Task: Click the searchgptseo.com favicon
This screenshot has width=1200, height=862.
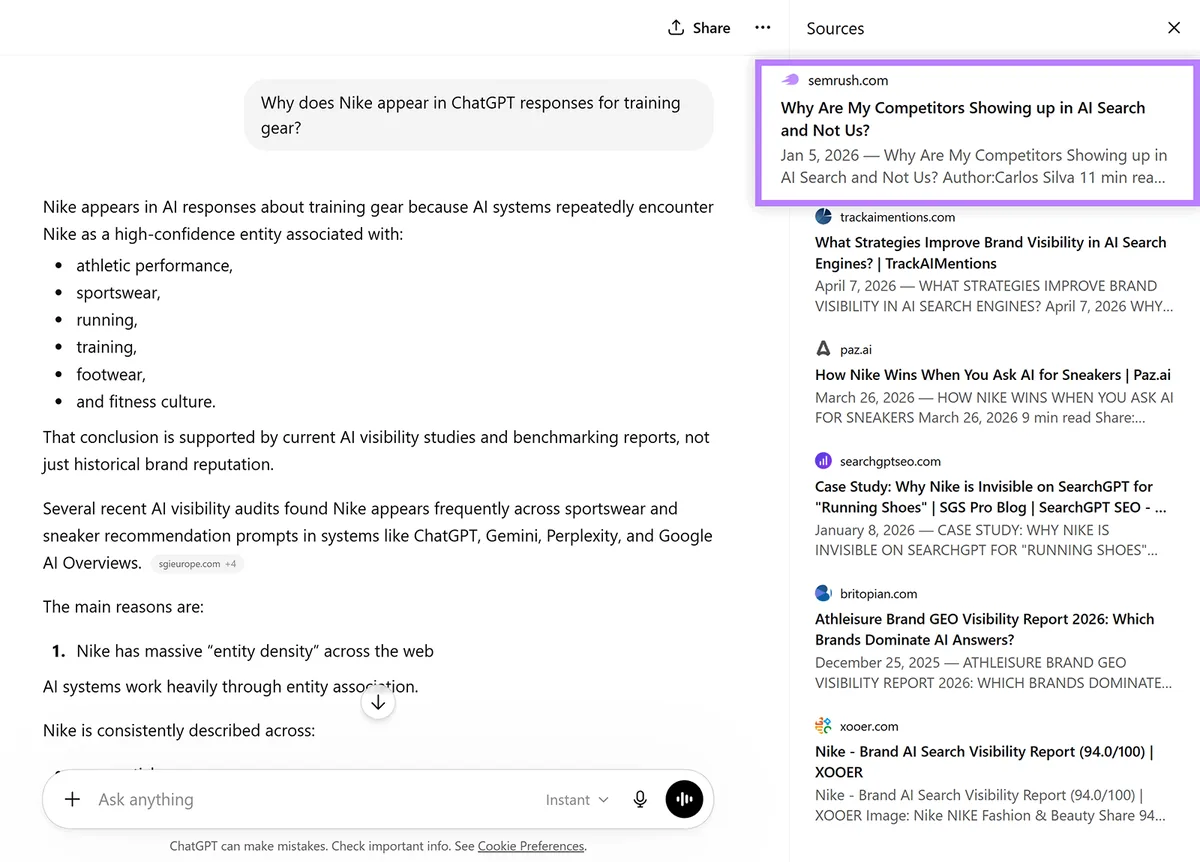Action: (x=823, y=461)
